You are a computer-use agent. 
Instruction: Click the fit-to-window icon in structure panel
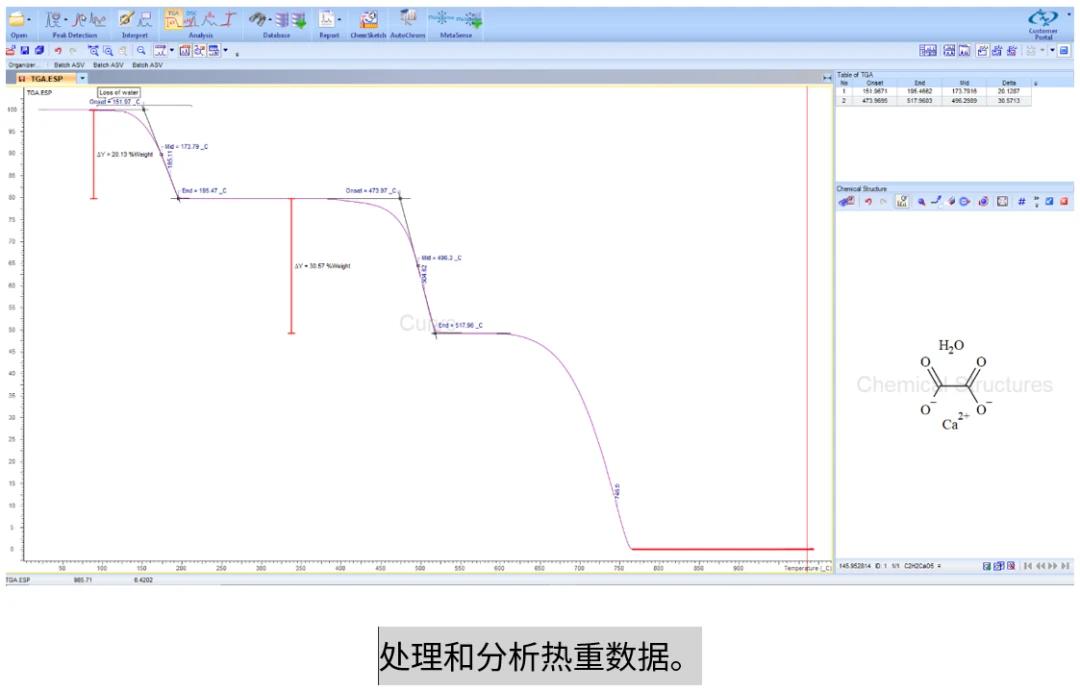coord(1002,201)
